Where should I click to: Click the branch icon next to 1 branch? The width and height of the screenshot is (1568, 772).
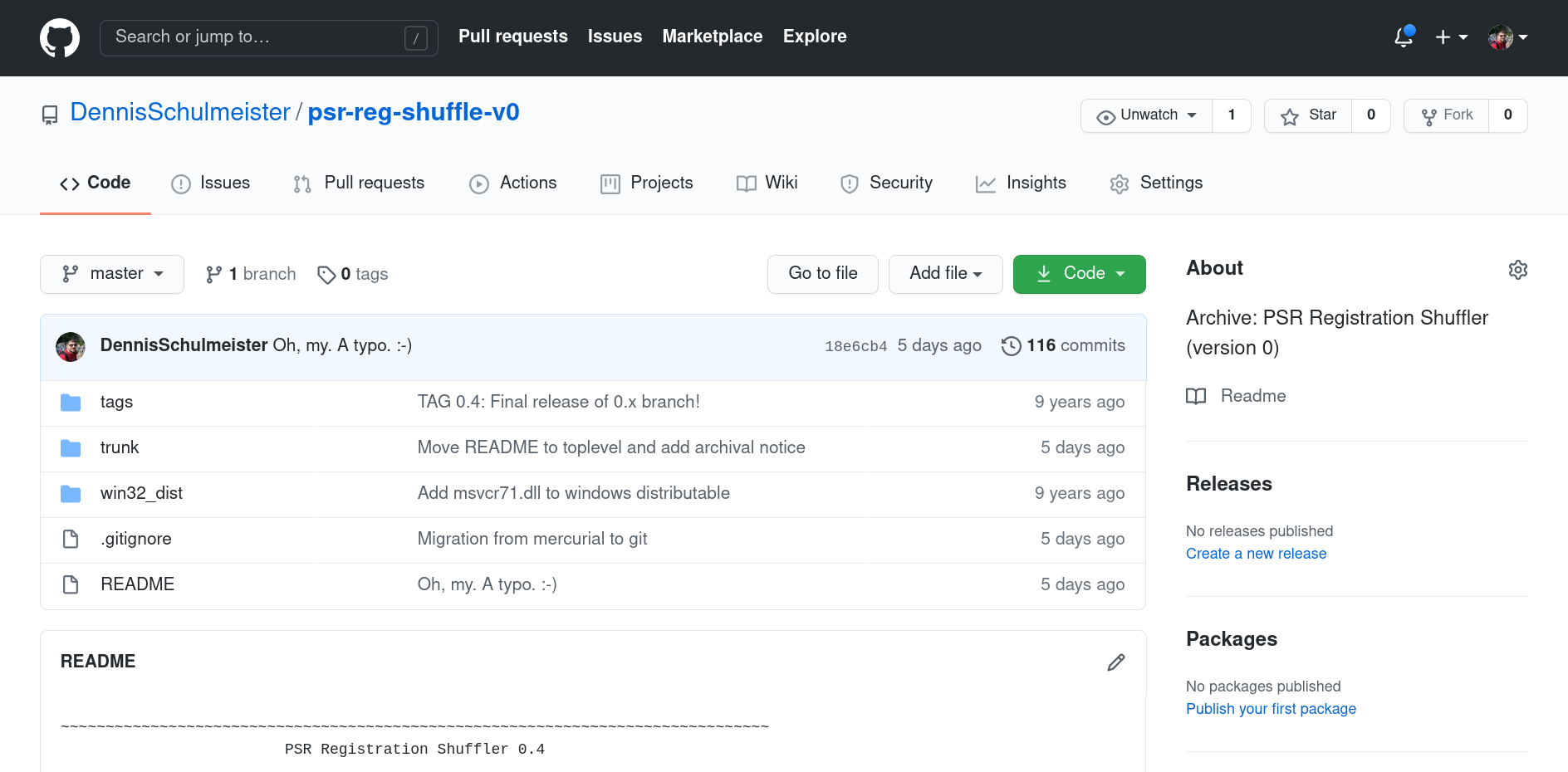point(213,274)
